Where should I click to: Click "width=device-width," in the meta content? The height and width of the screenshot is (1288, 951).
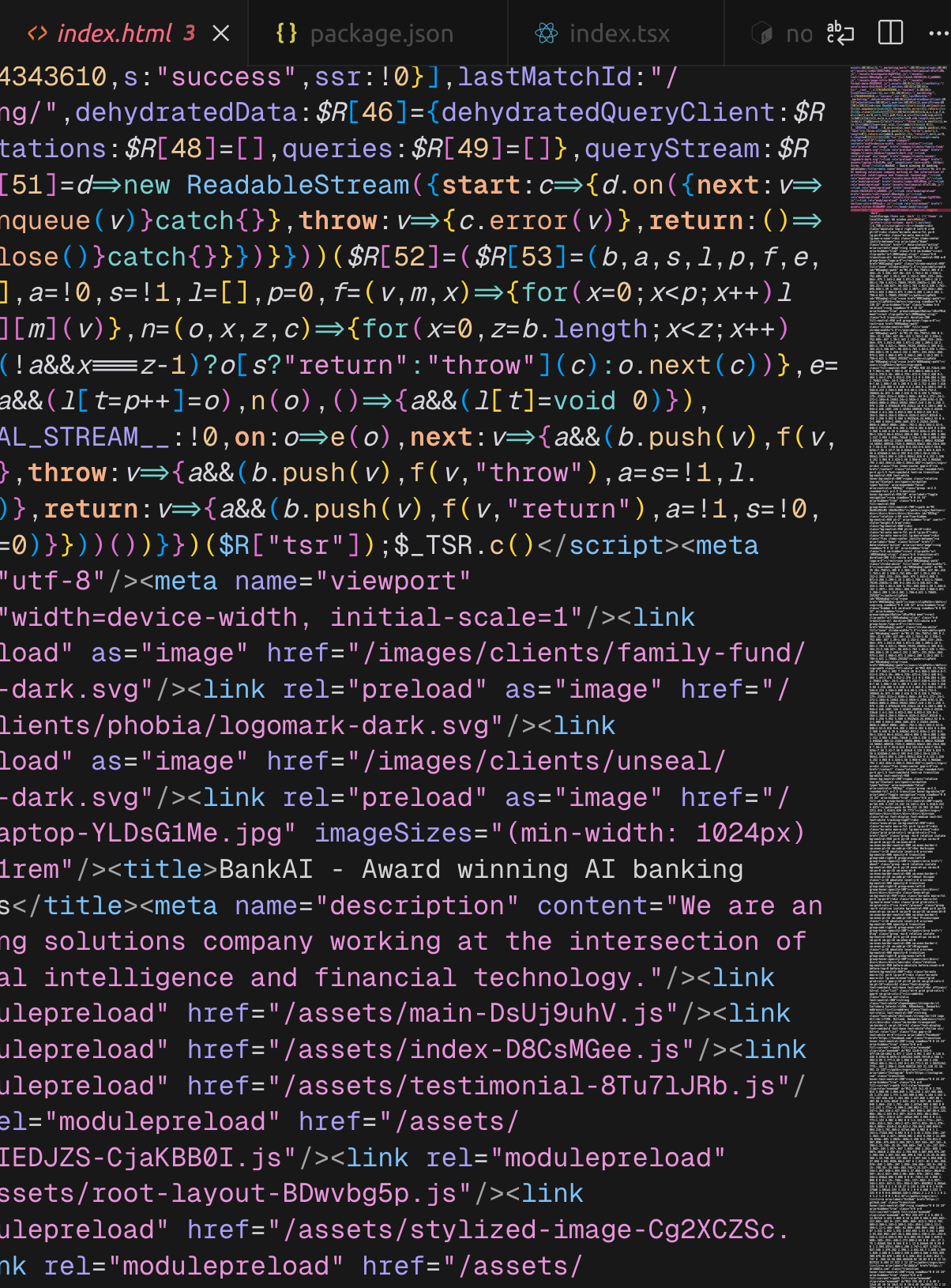click(x=162, y=617)
